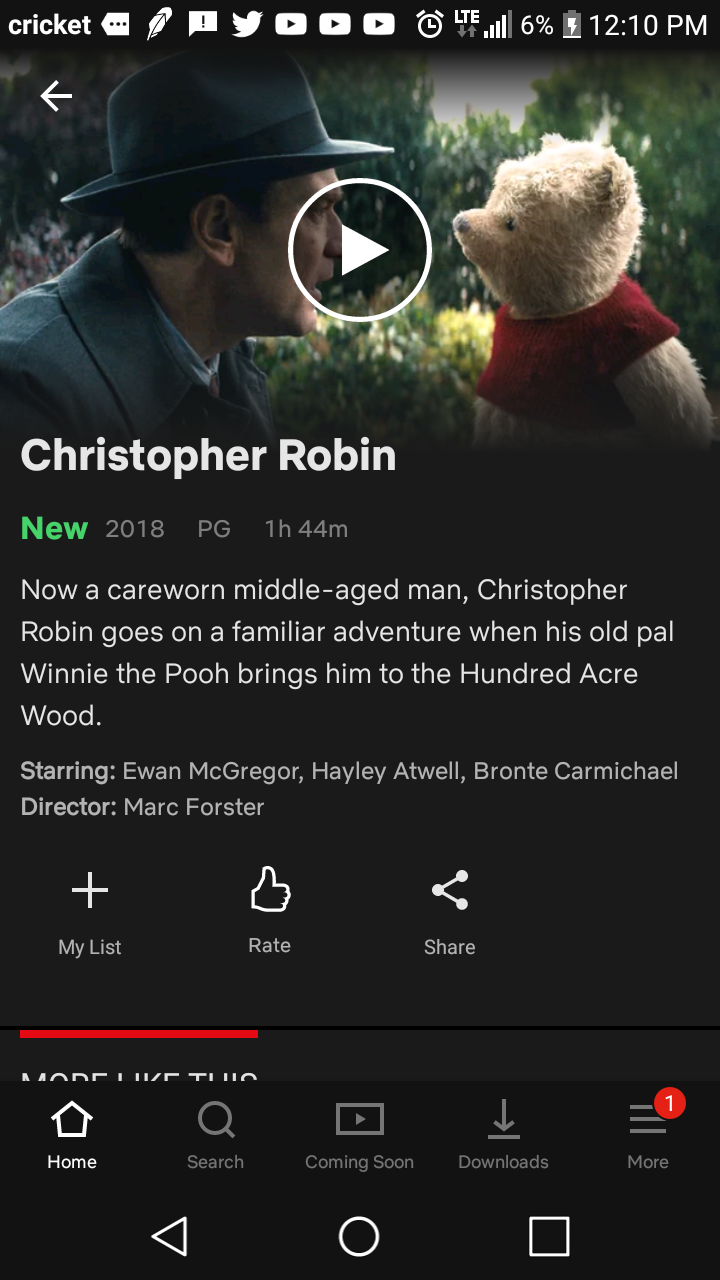The width and height of the screenshot is (720, 1280).
Task: Tap the battery indicator in status bar
Action: tap(572, 25)
